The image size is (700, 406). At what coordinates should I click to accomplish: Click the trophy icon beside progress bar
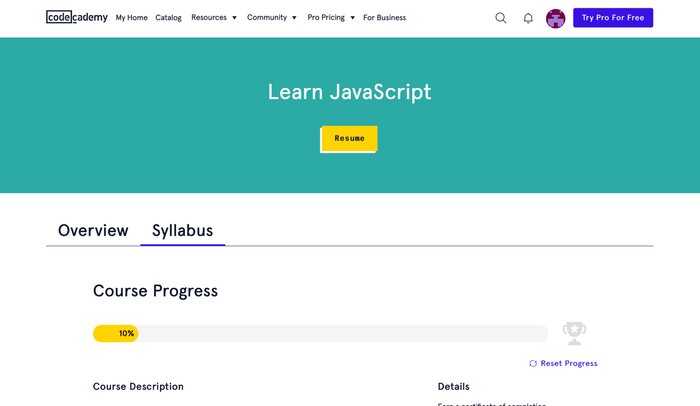click(574, 333)
